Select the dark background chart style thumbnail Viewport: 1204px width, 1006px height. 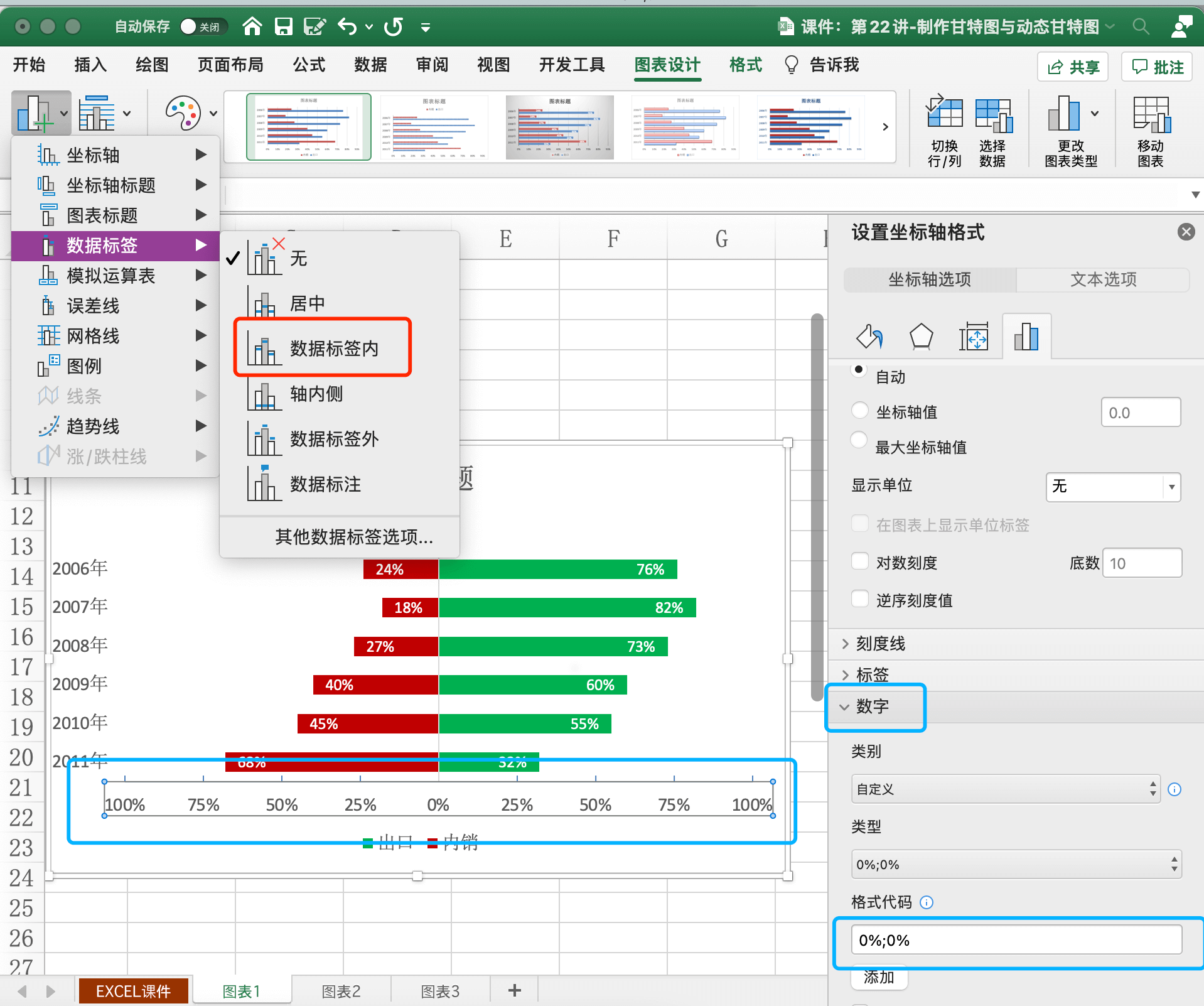559,127
